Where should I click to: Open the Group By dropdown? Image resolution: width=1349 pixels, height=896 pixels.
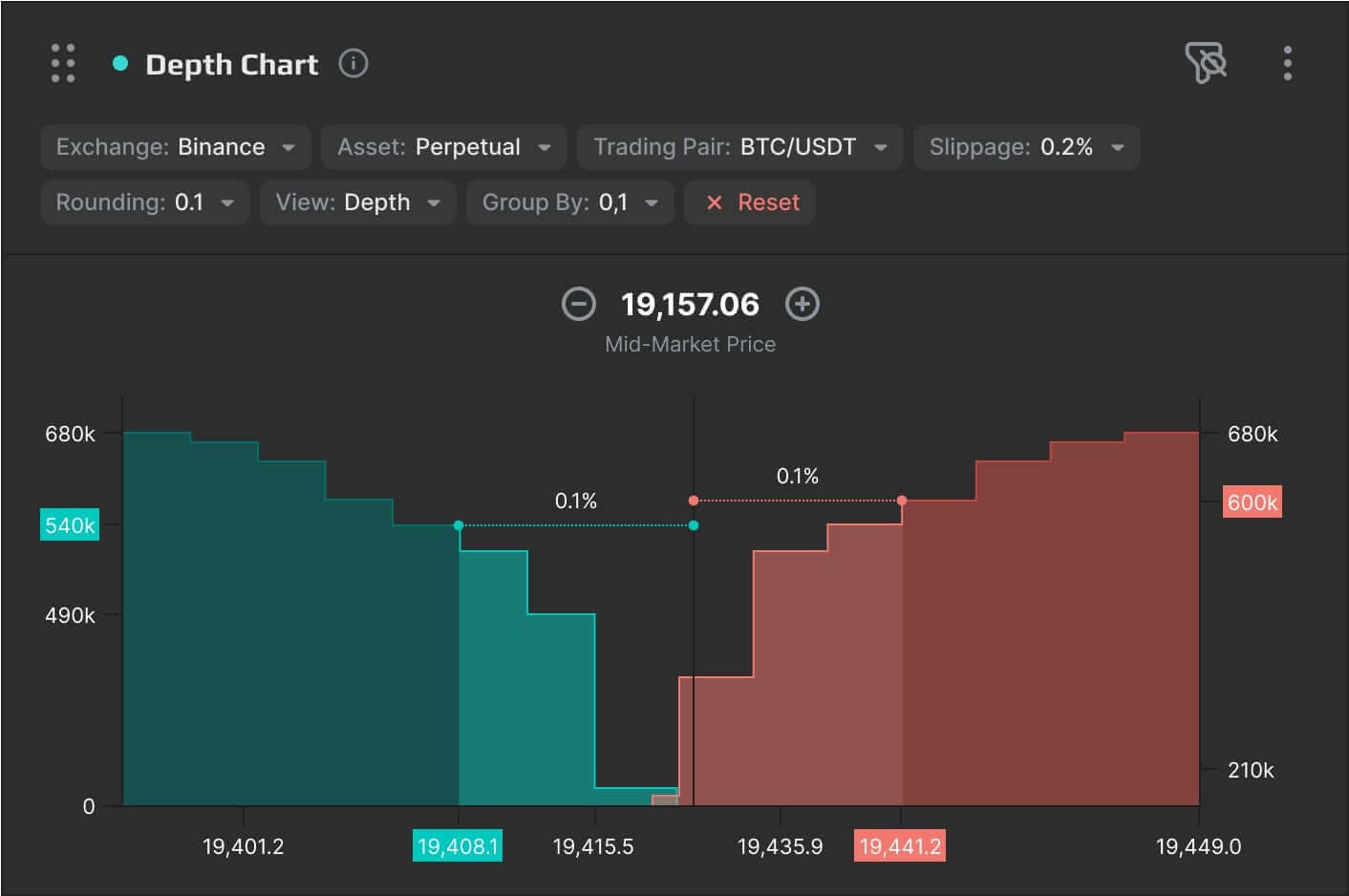pos(569,203)
